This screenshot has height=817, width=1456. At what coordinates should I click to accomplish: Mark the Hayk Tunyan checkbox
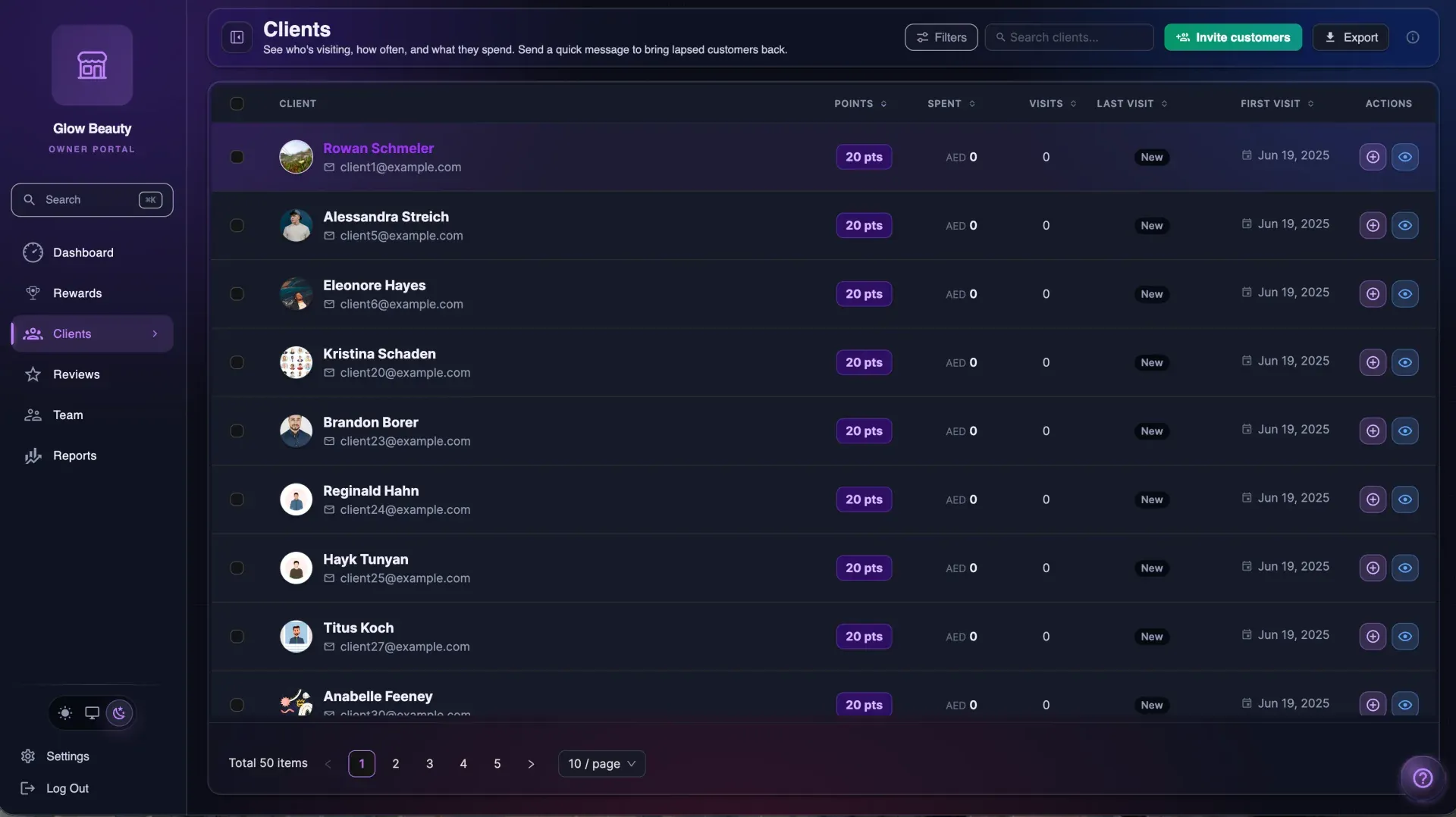[237, 568]
